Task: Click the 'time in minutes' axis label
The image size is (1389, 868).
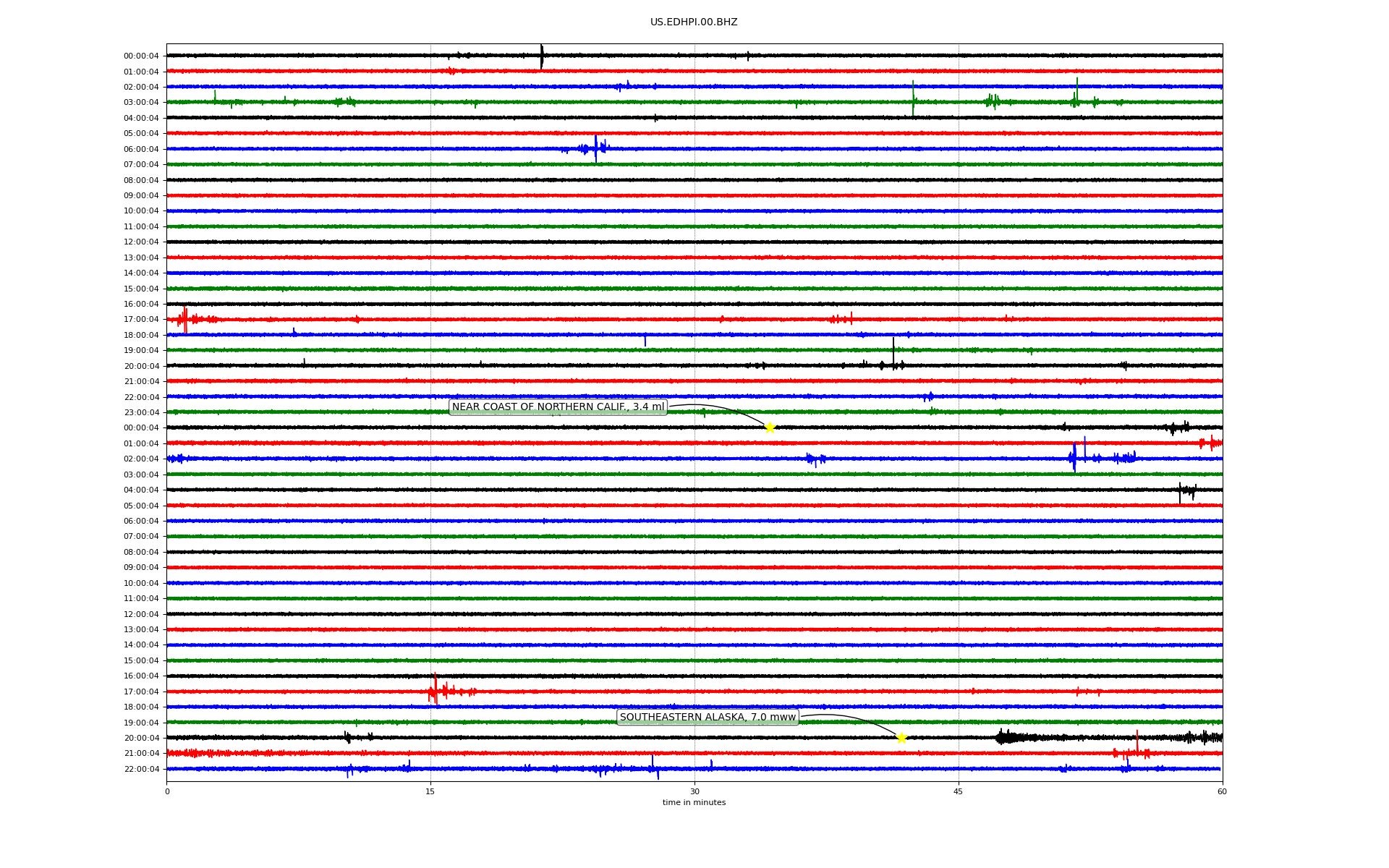Action: click(x=694, y=802)
